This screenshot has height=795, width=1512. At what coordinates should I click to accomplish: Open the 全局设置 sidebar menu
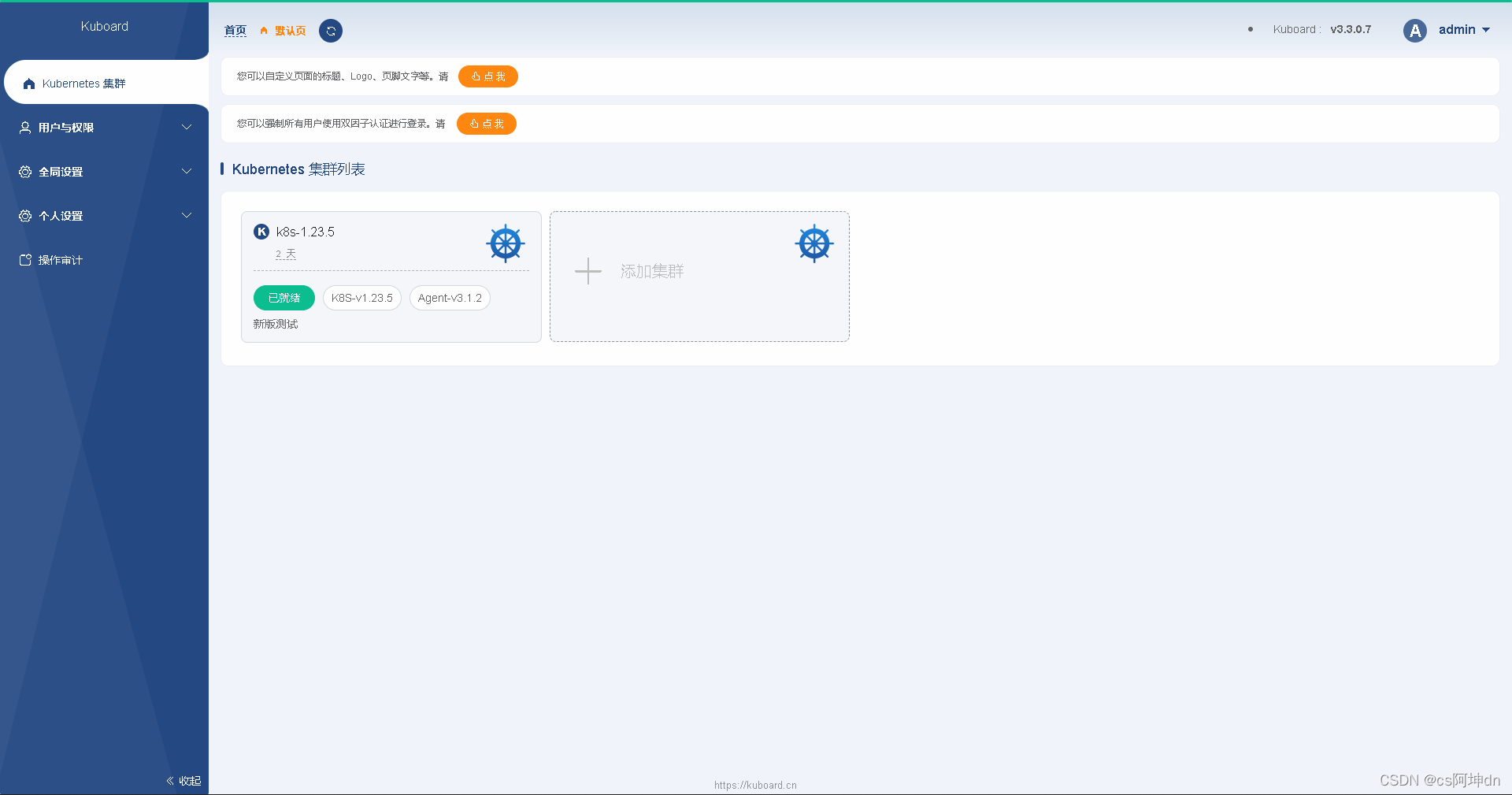click(104, 172)
